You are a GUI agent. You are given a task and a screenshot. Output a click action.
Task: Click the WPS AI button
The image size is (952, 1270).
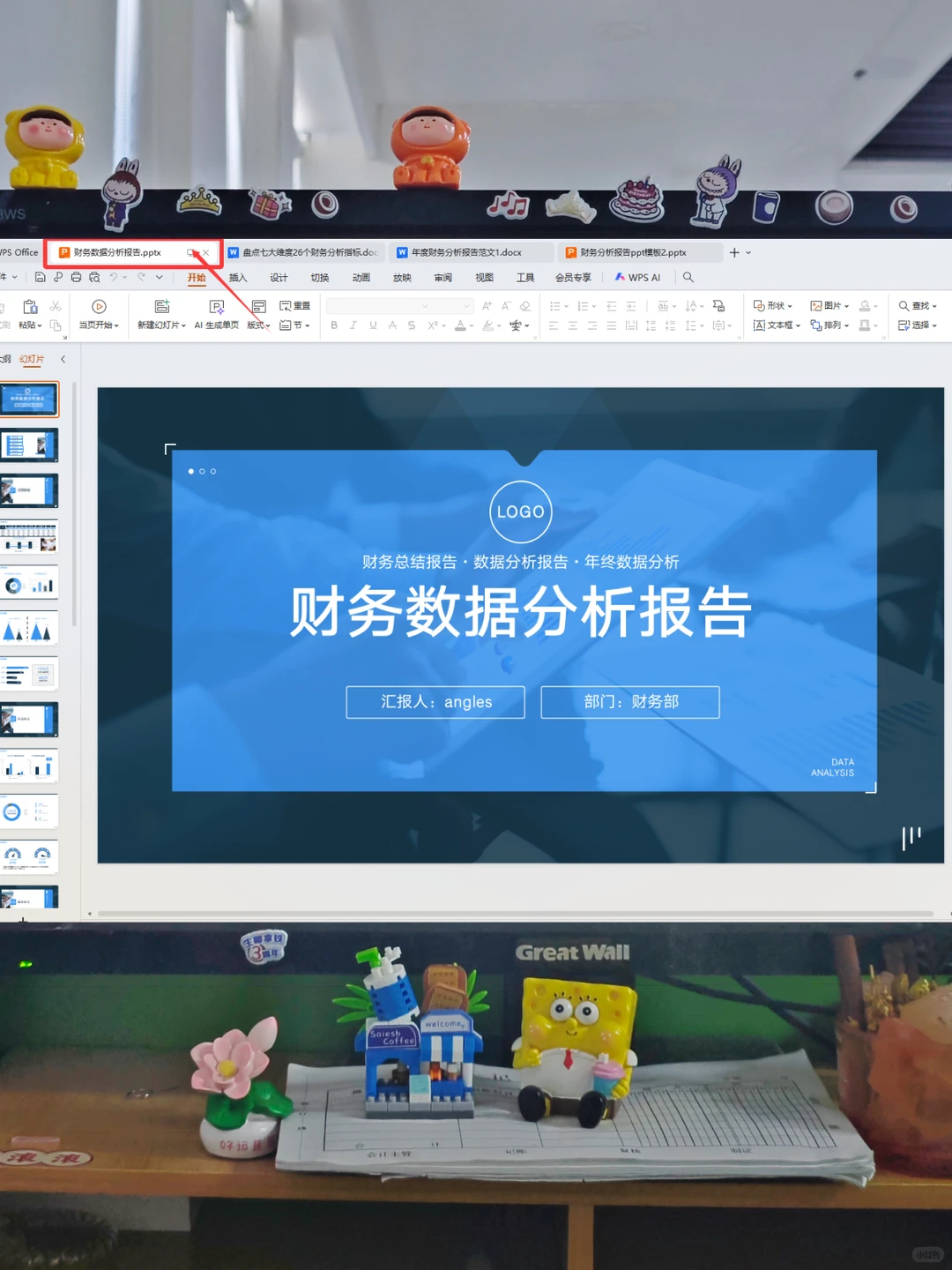pos(637,276)
